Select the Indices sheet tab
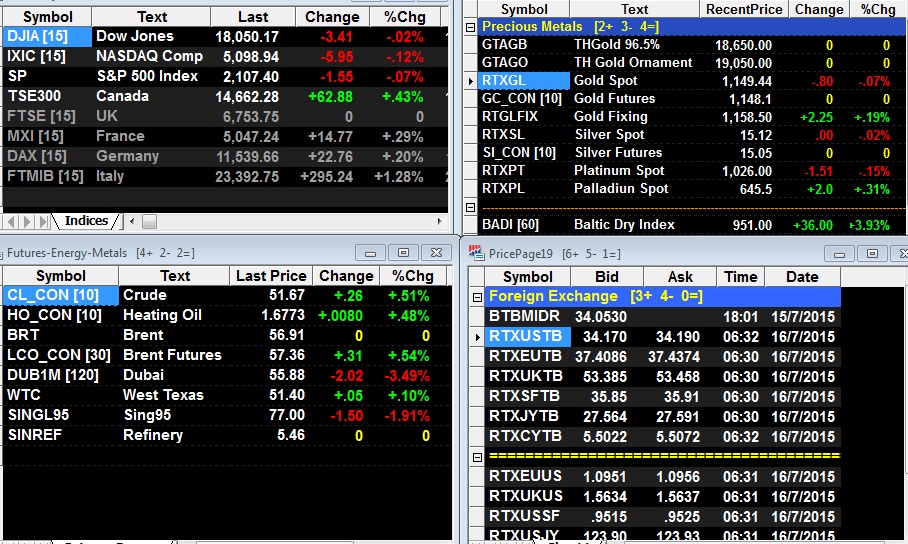Viewport: 908px width, 544px height. 86,221
